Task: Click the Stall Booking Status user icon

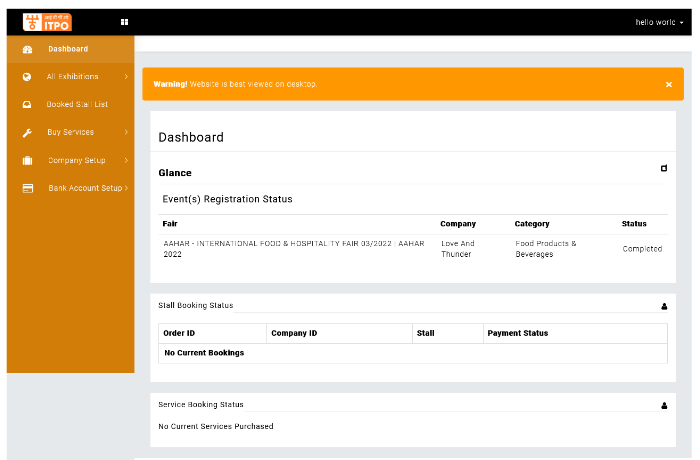Action: pyautogui.click(x=664, y=306)
